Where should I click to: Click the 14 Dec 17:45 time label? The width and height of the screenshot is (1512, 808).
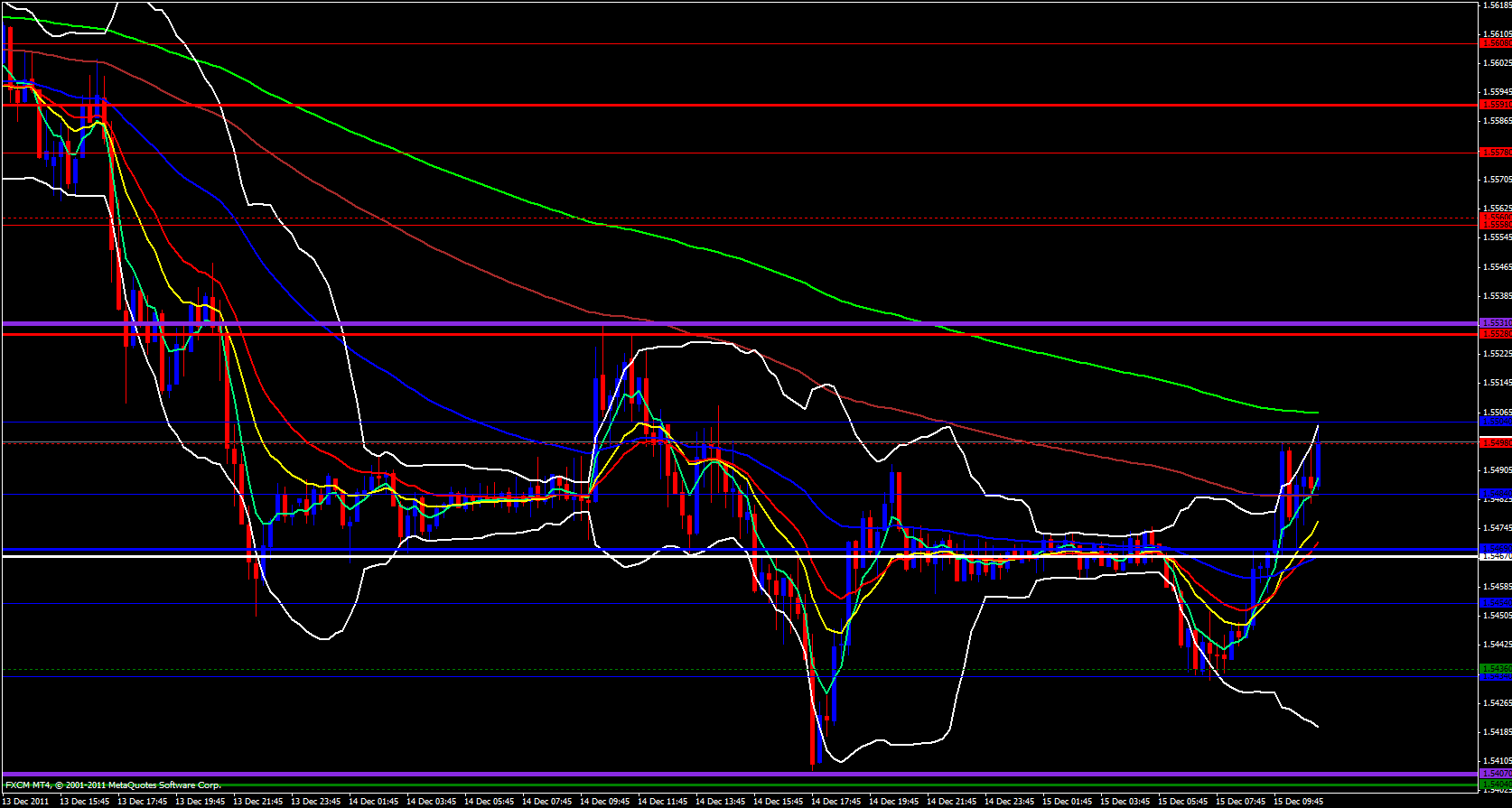point(836,801)
